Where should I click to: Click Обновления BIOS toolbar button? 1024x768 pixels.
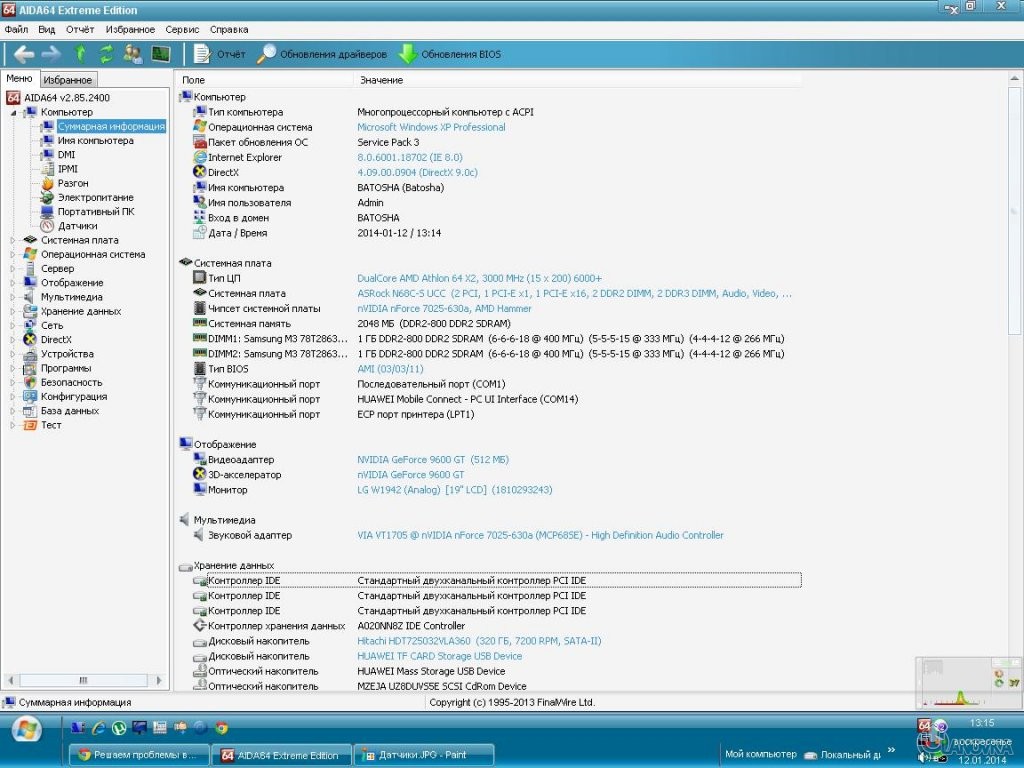click(x=450, y=54)
